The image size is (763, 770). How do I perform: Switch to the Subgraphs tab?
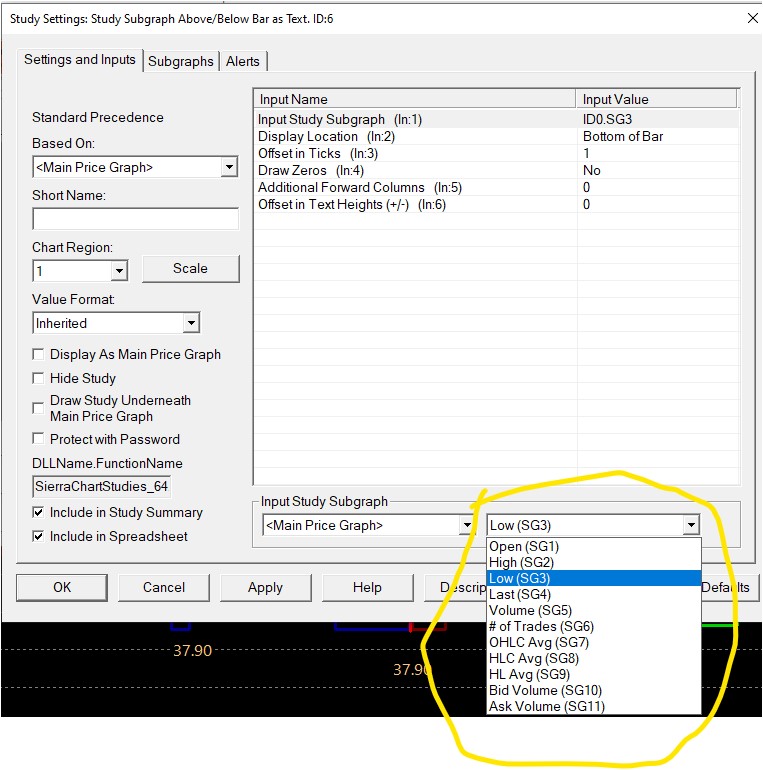point(181,61)
